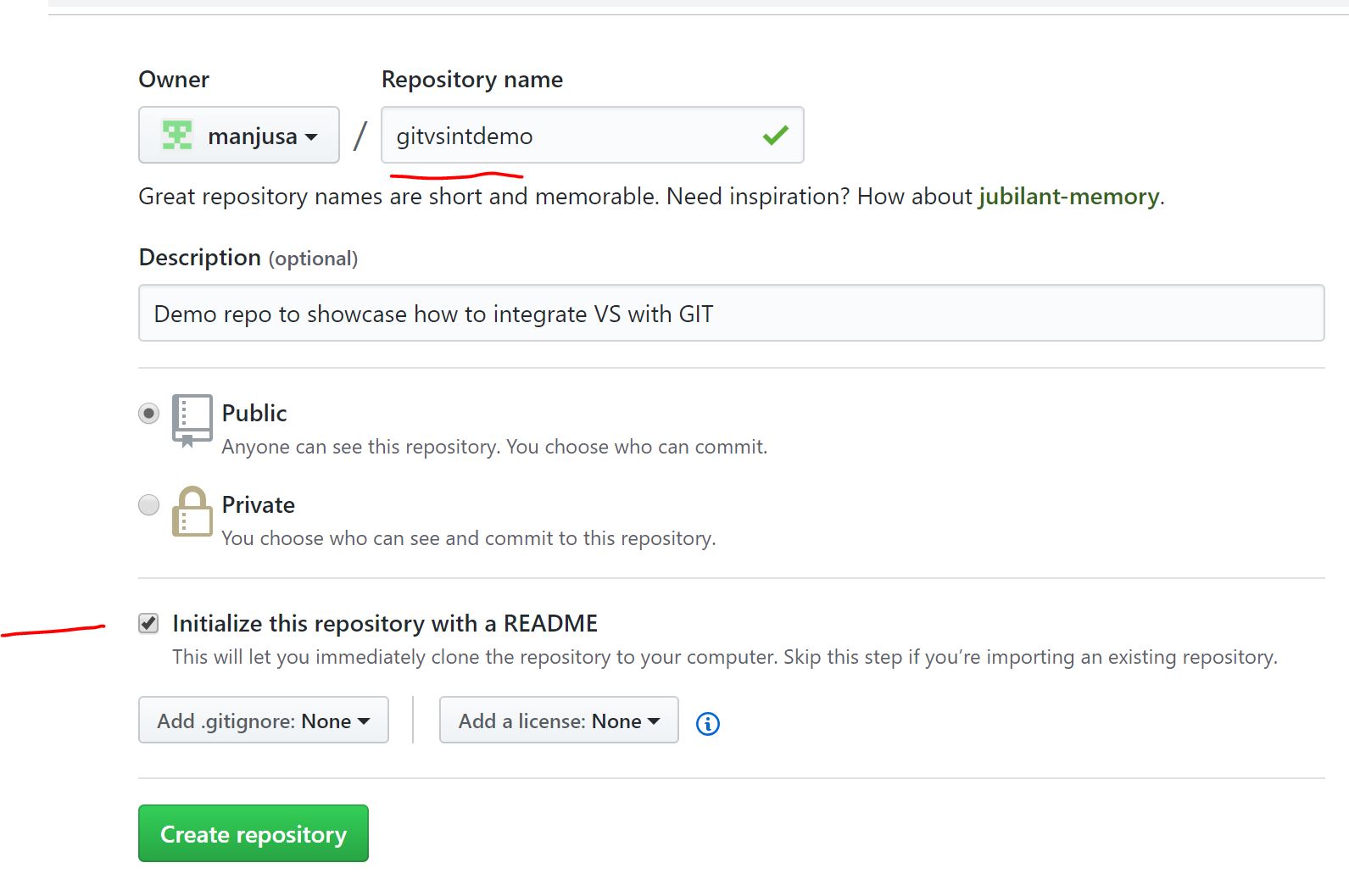Select the Private radio button
The height and width of the screenshot is (896, 1349).
[x=149, y=505]
